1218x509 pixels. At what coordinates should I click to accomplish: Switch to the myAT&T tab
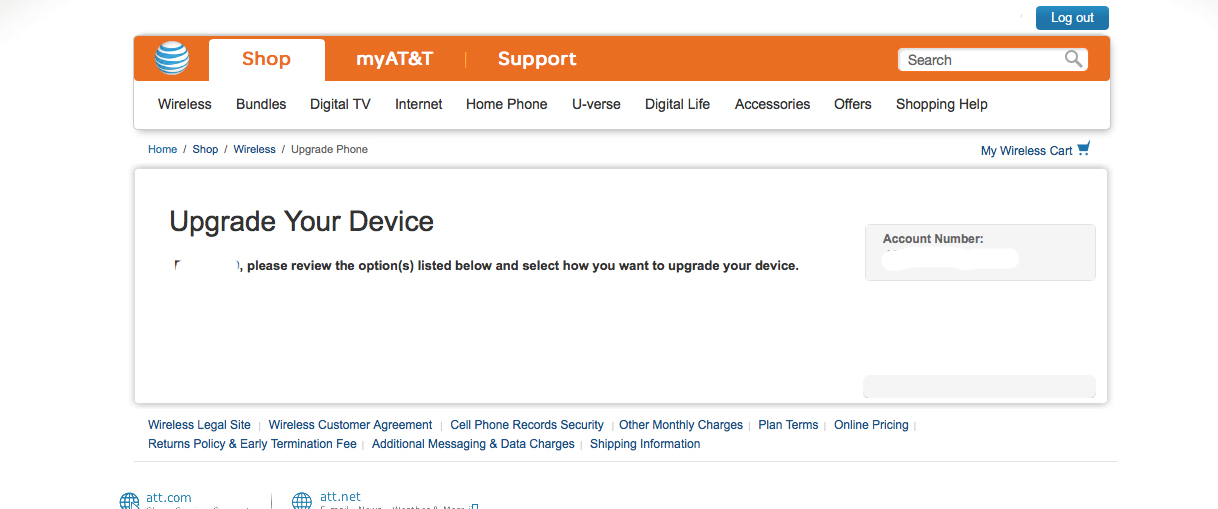(x=394, y=59)
